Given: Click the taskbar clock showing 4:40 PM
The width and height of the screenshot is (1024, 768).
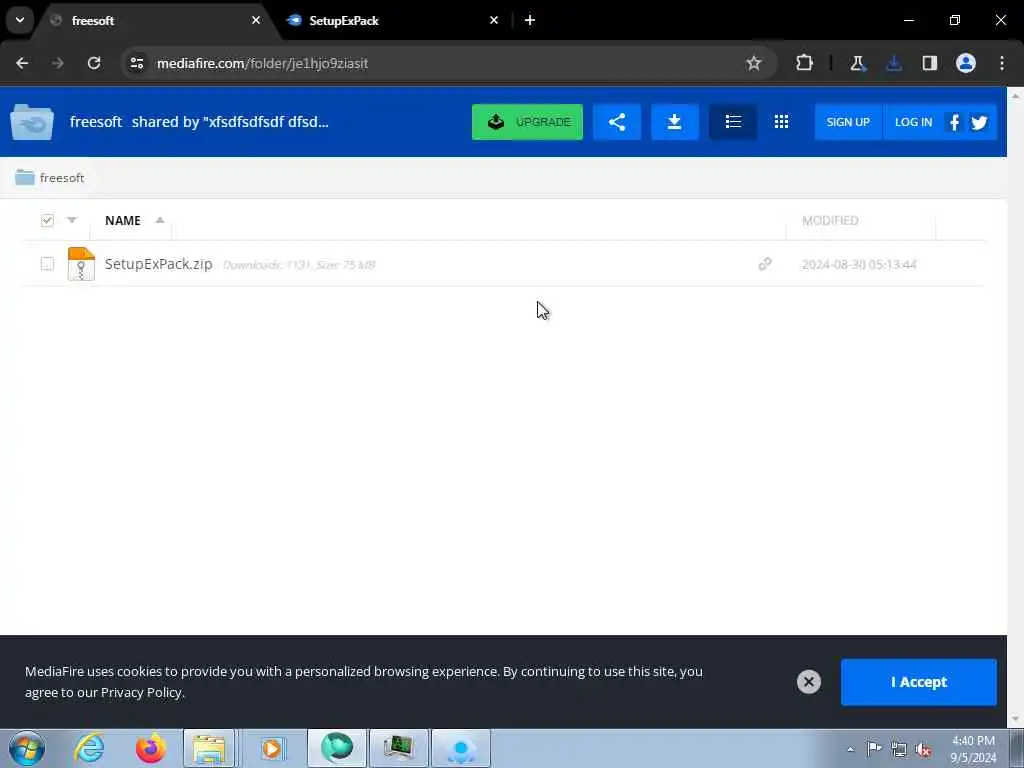Looking at the screenshot, I should (x=973, y=741).
